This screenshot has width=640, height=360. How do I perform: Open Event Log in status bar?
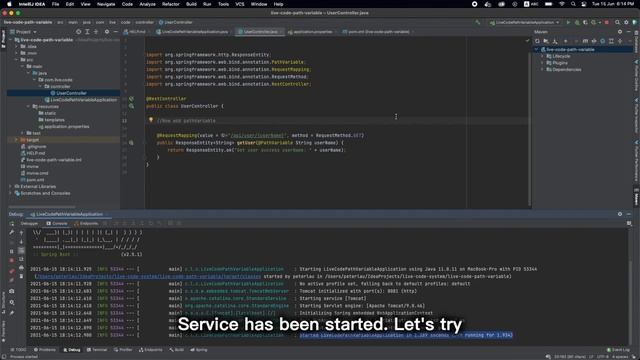(618, 350)
